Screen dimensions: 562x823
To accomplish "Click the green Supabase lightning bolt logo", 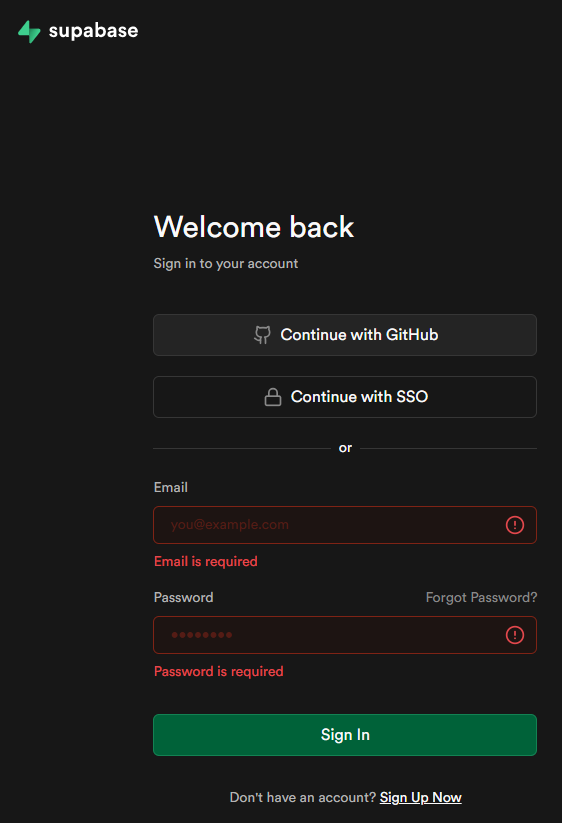I will pos(29,31).
